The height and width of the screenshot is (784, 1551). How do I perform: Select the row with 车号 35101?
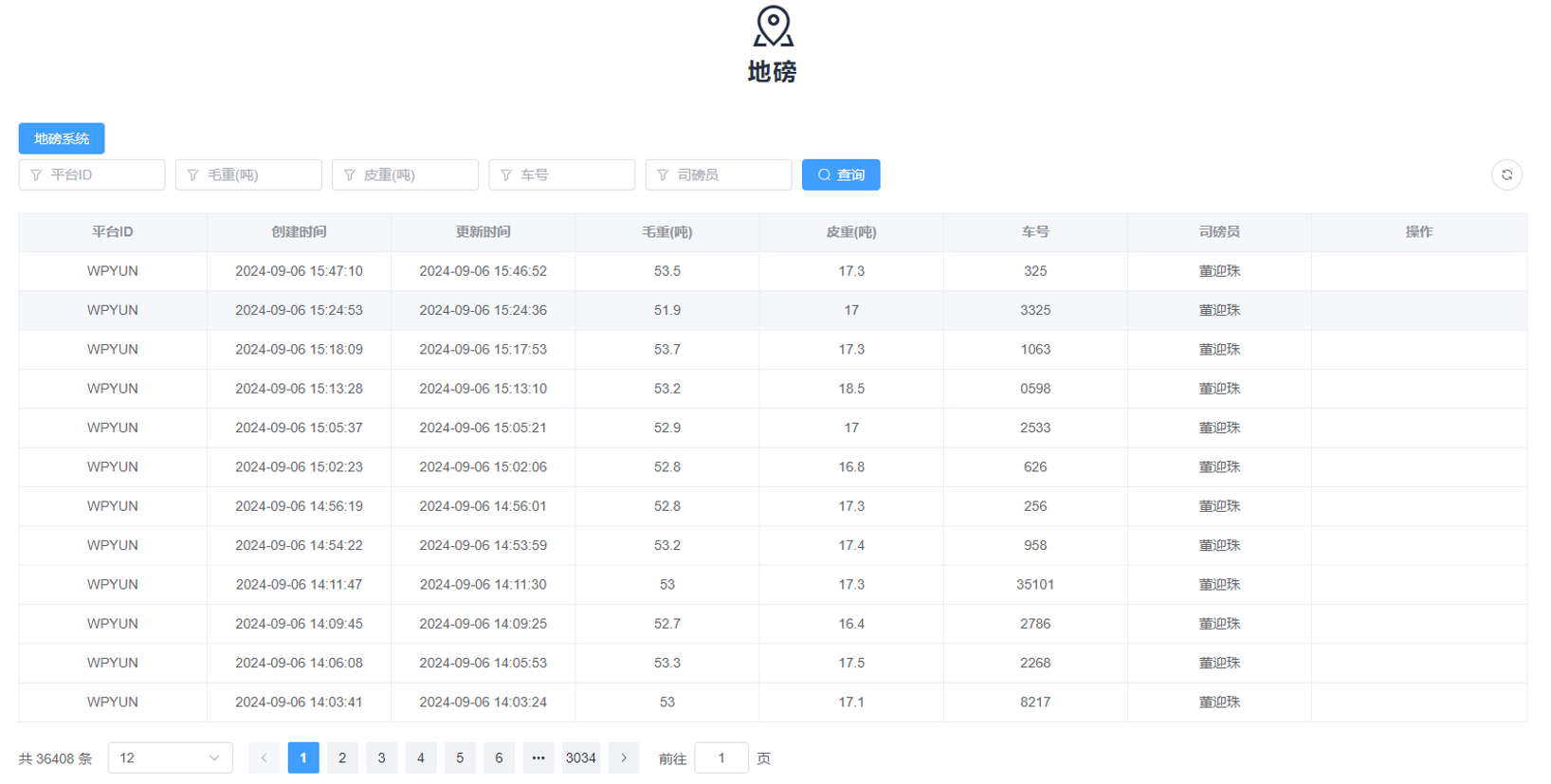click(1035, 584)
